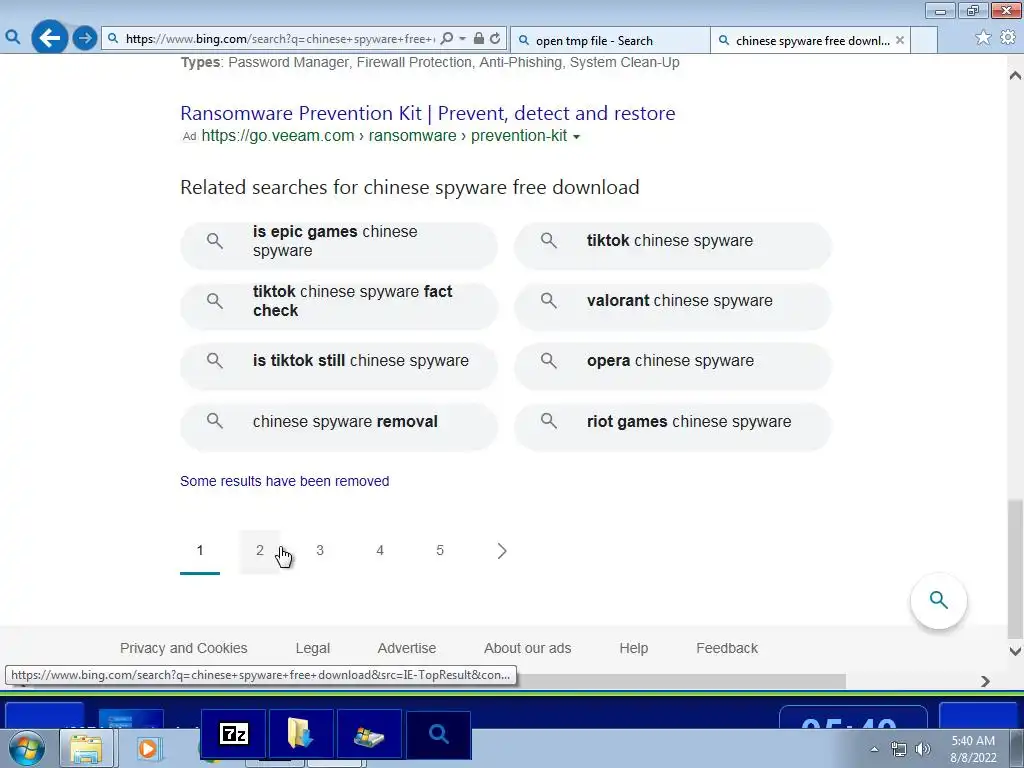Search 'tiktok chinese spyware fact check'
The image size is (1024, 768).
(x=339, y=306)
